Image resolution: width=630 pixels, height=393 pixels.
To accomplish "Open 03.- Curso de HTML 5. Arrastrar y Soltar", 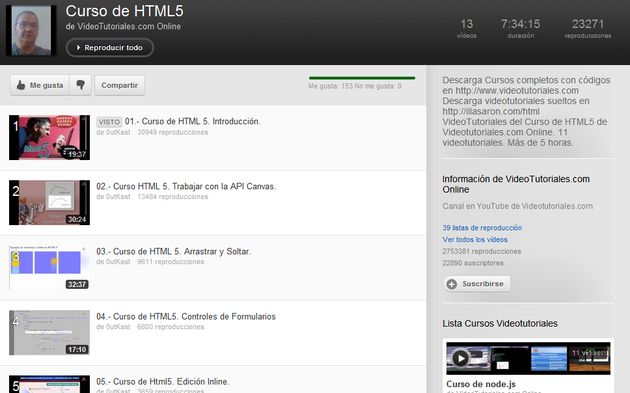I will pos(174,252).
